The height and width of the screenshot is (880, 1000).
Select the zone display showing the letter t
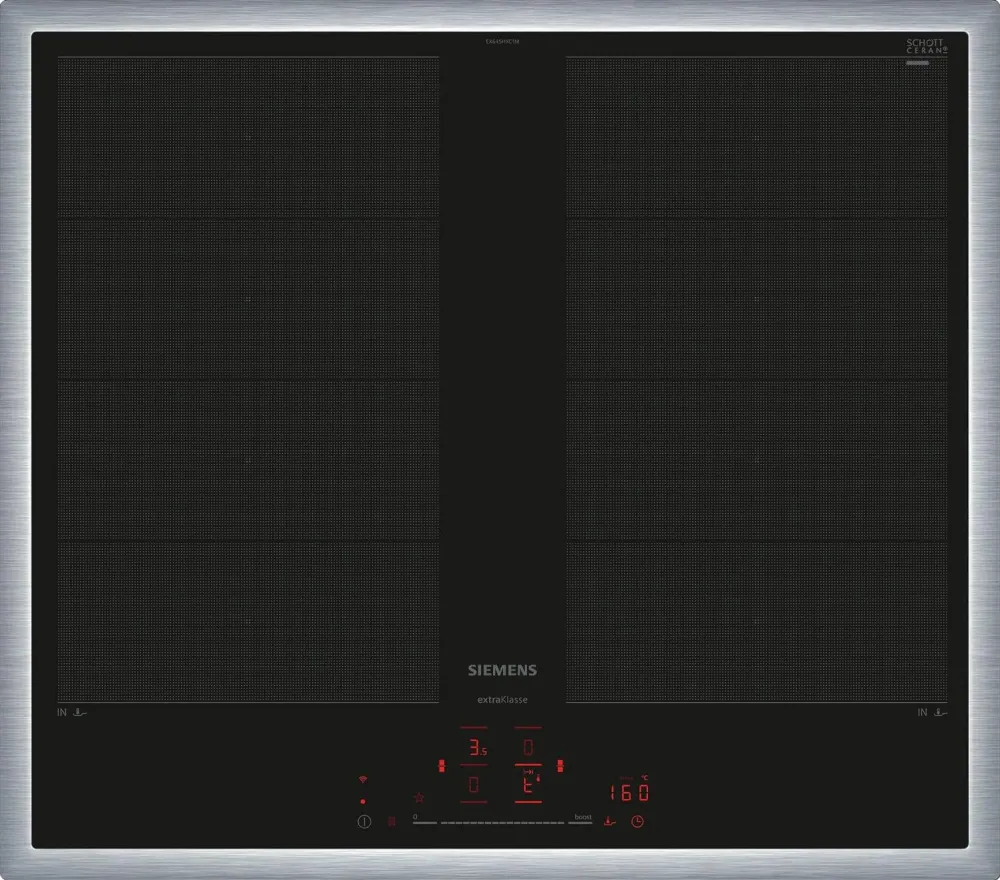528,785
